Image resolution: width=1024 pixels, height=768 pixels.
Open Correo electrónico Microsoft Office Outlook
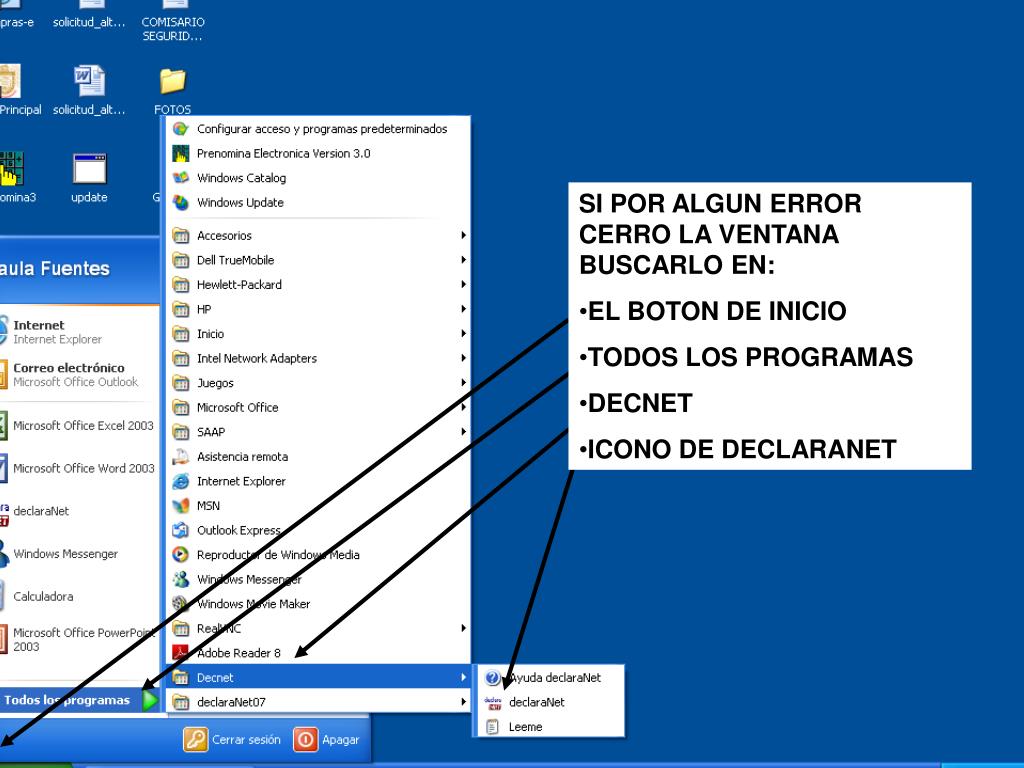coord(78,375)
